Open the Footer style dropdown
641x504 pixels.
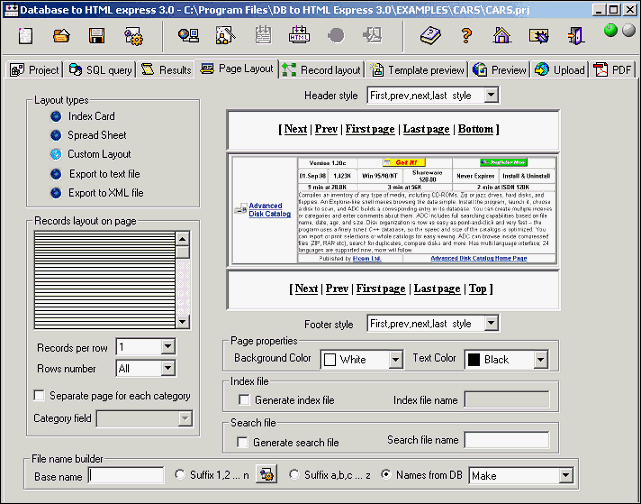click(491, 323)
